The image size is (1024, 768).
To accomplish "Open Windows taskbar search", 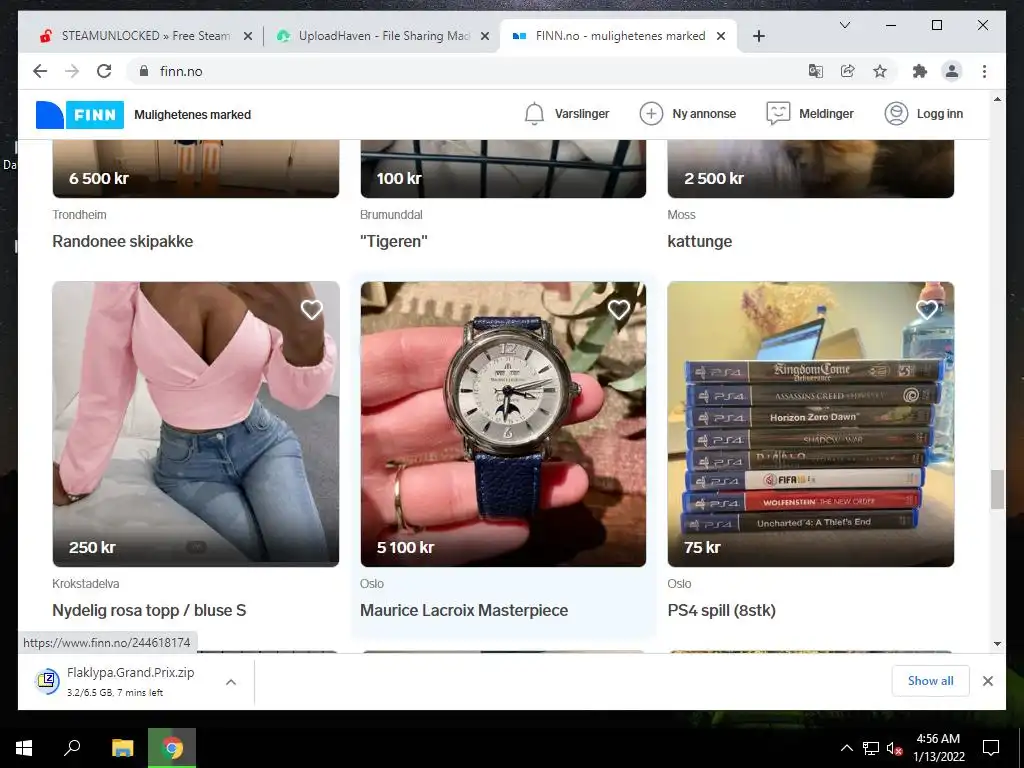I will [72, 748].
